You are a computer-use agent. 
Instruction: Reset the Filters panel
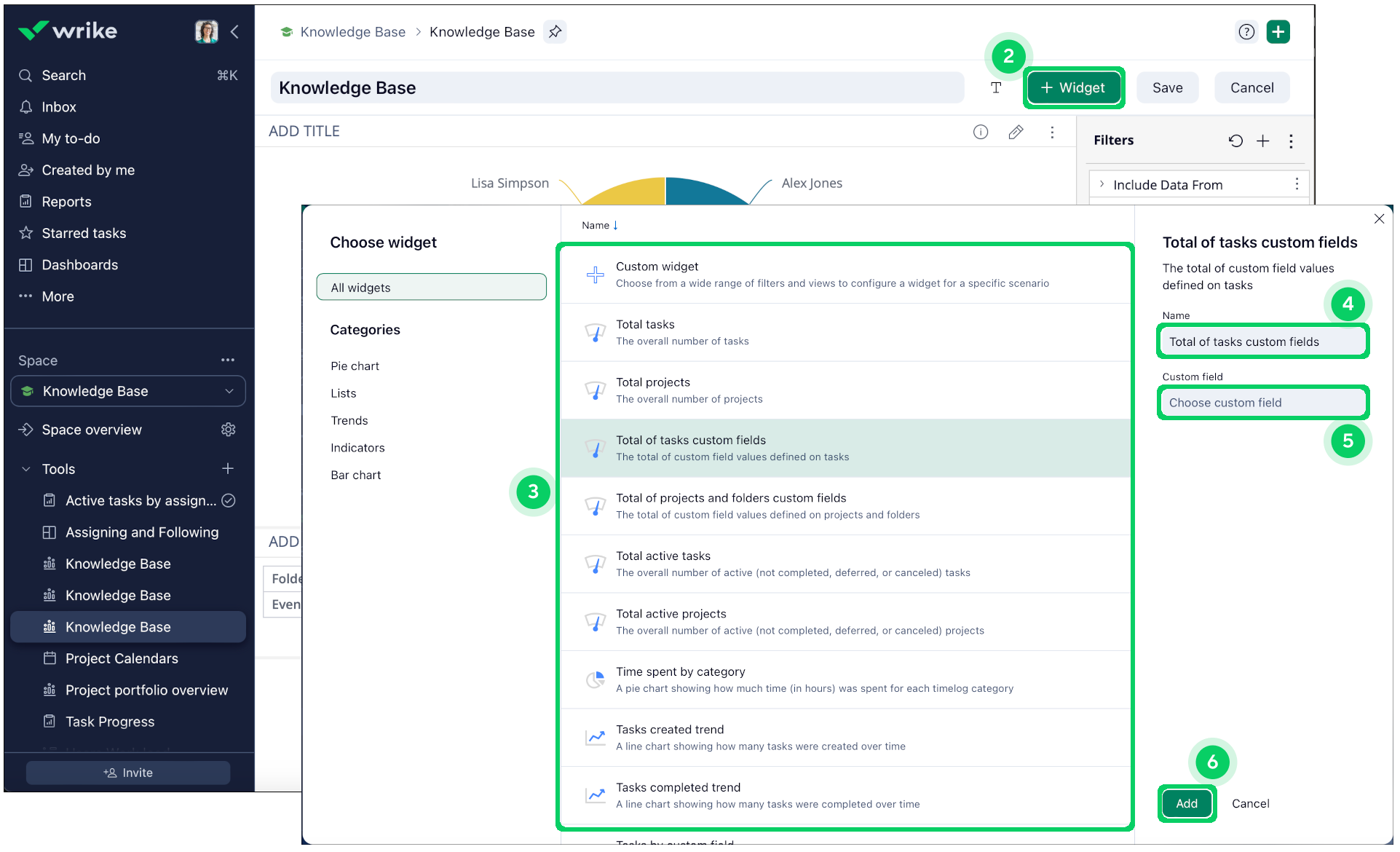(1235, 141)
